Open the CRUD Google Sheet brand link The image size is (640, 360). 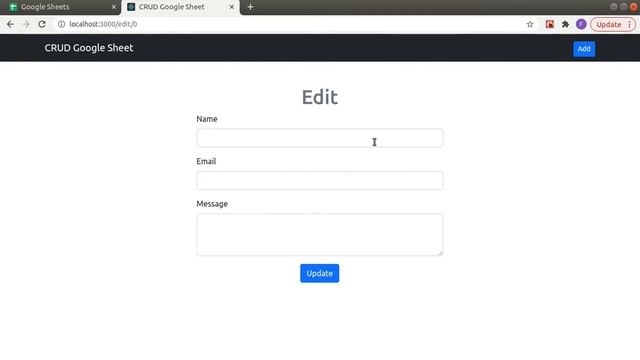pyautogui.click(x=89, y=48)
